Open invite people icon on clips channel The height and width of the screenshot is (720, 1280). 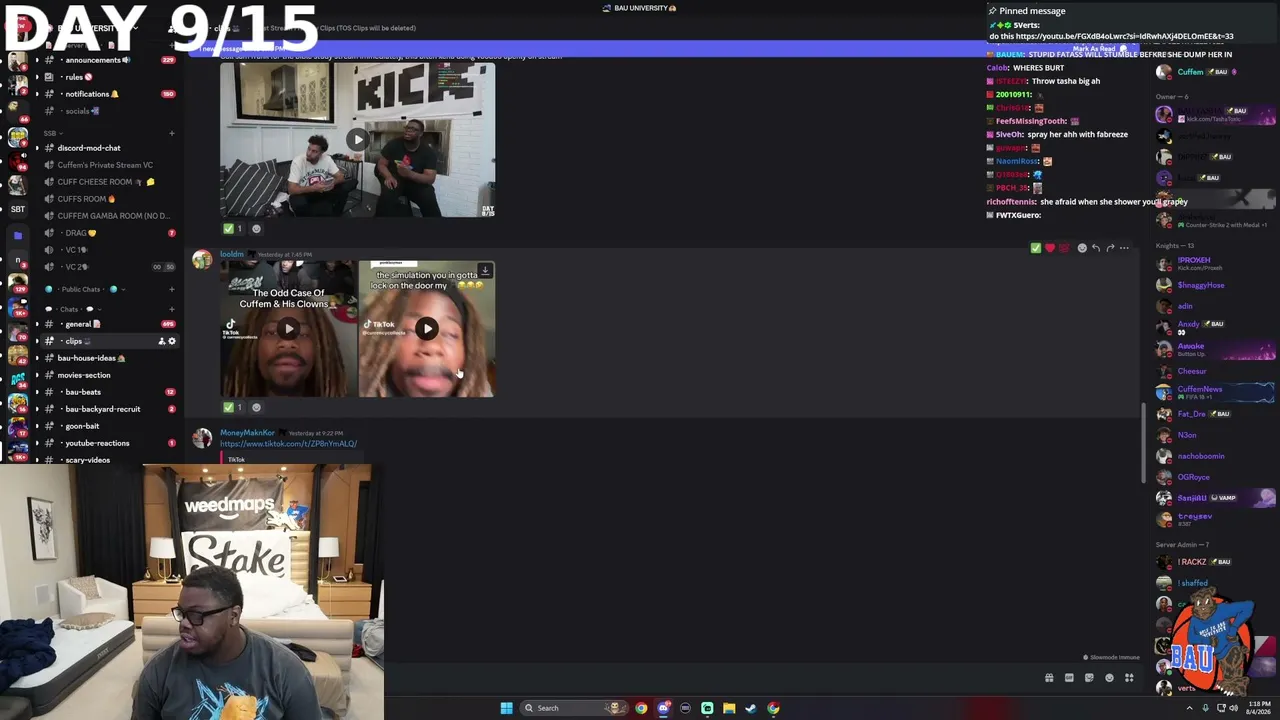(x=161, y=341)
